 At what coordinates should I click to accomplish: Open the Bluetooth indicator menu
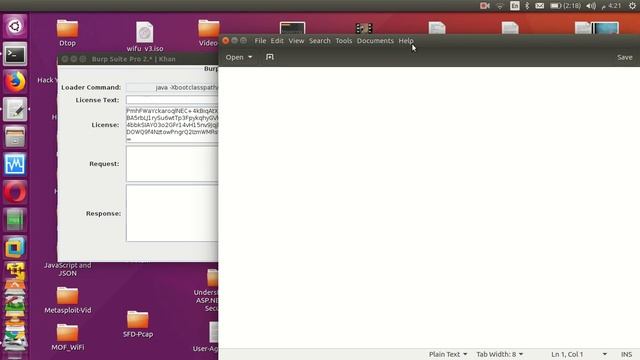tap(527, 6)
